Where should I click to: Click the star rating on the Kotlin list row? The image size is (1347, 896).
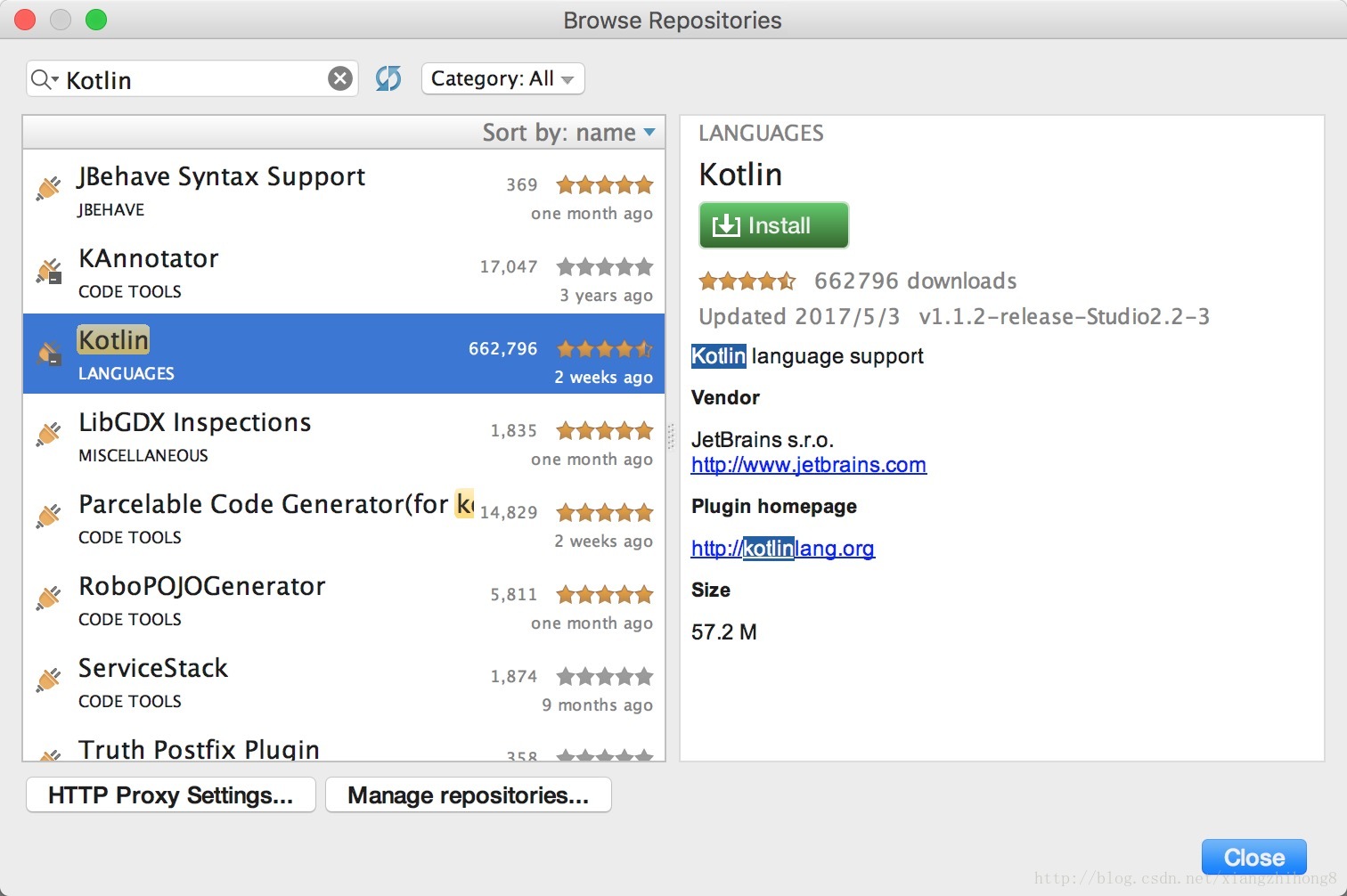pos(605,349)
